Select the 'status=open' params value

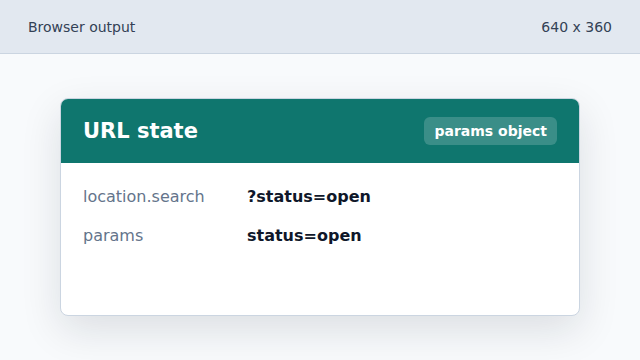tap(304, 236)
